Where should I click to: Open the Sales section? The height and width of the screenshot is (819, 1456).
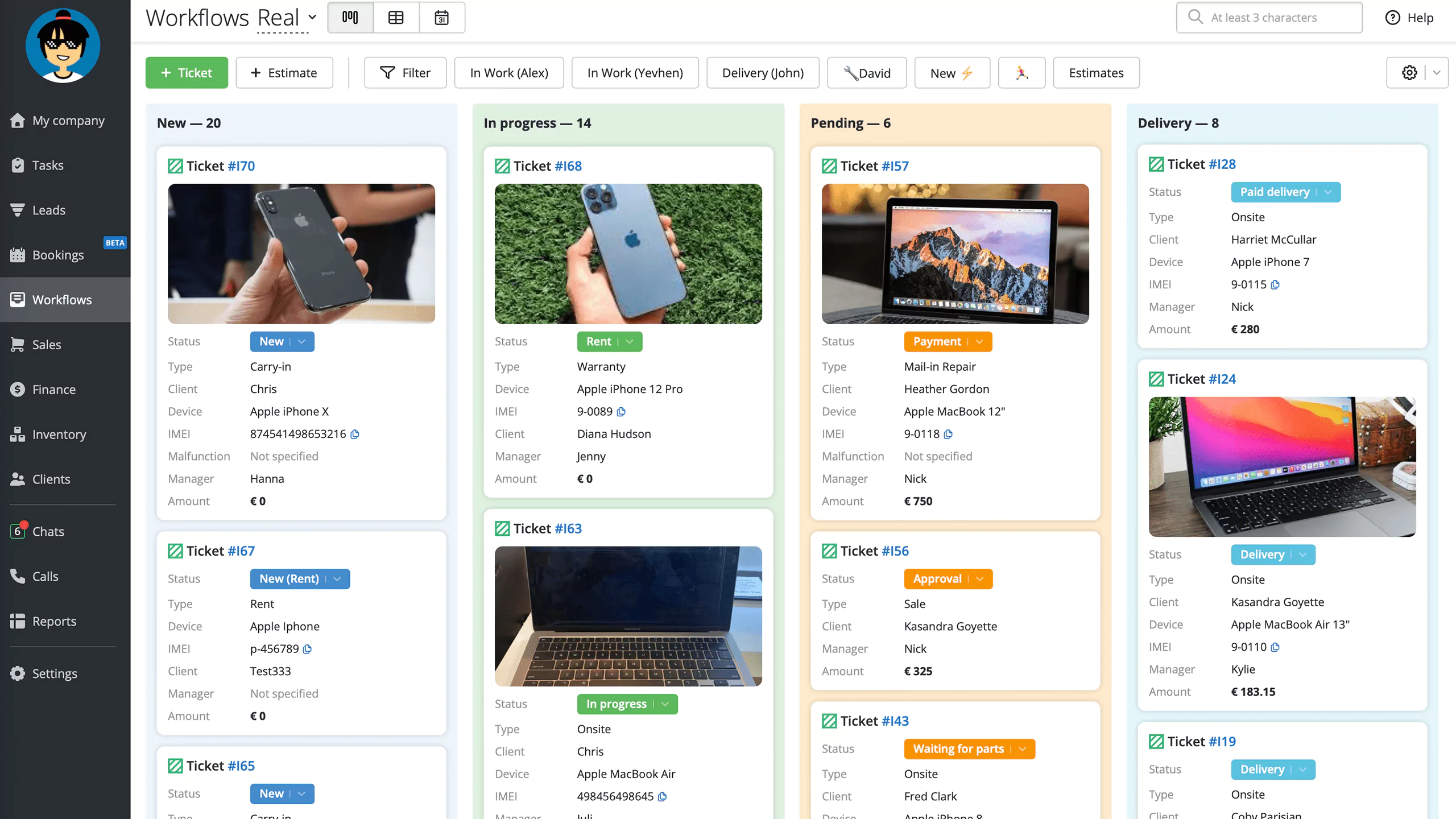(65, 345)
